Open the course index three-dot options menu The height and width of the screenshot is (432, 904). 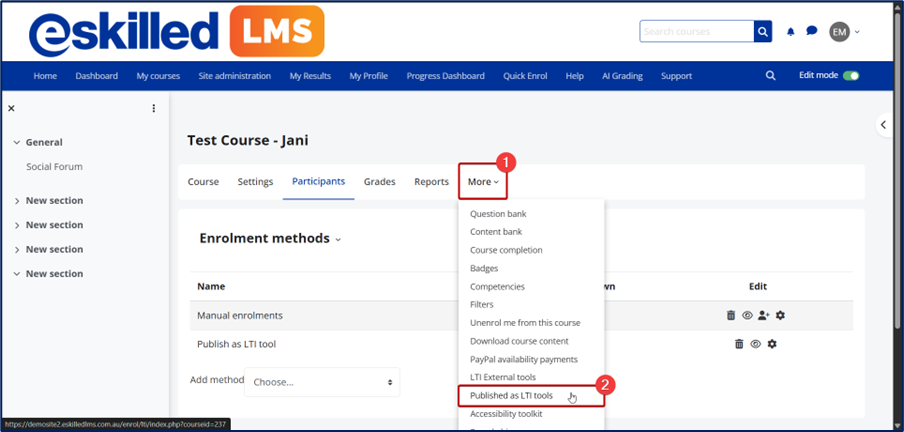click(x=154, y=108)
